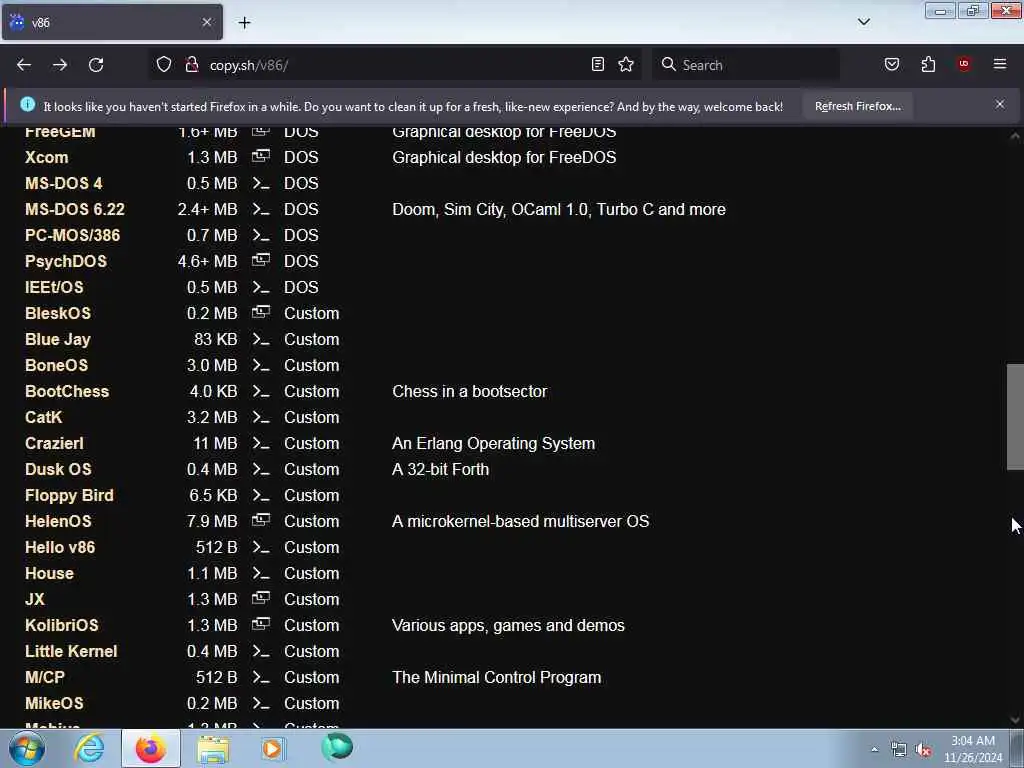This screenshot has height=768, width=1024.
Task: Dismiss the Firefox refresh notification
Action: click(1000, 104)
